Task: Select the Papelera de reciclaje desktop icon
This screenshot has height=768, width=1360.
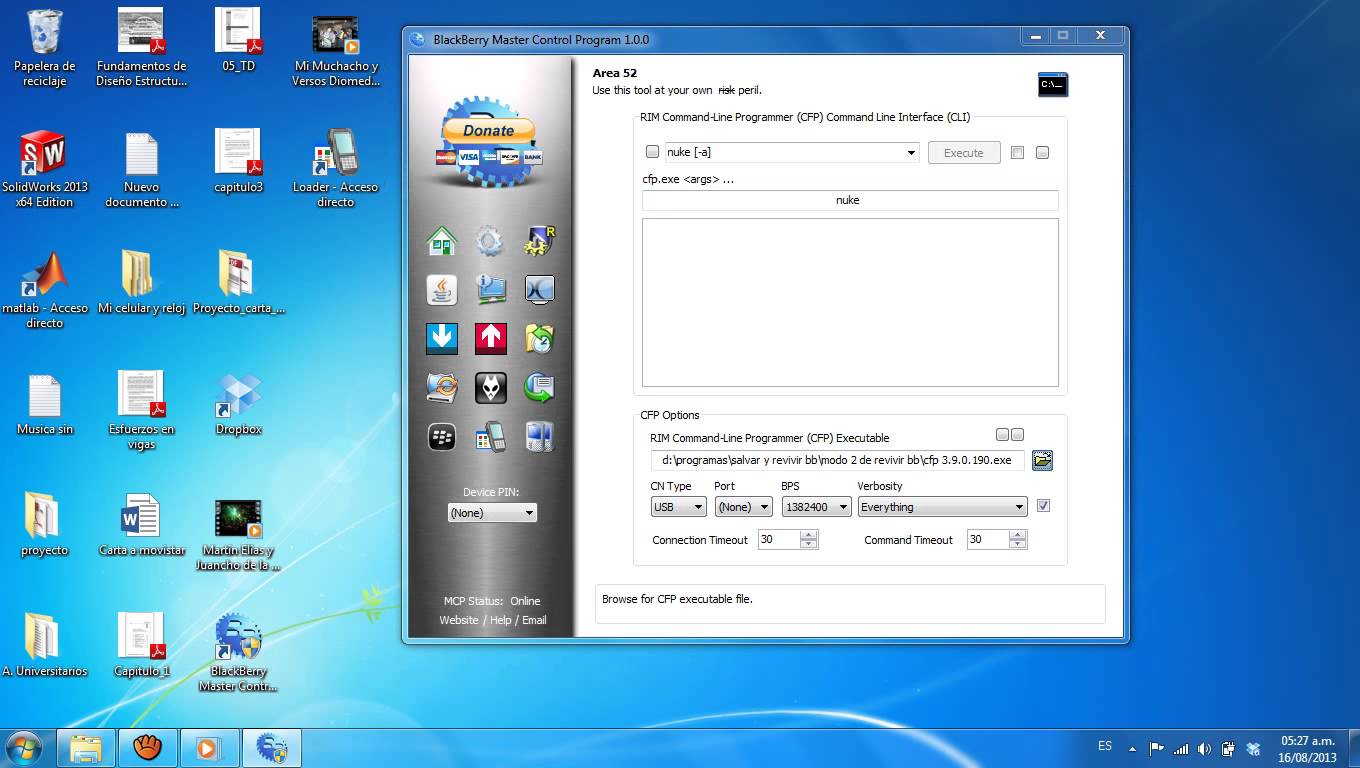Action: click(x=44, y=48)
